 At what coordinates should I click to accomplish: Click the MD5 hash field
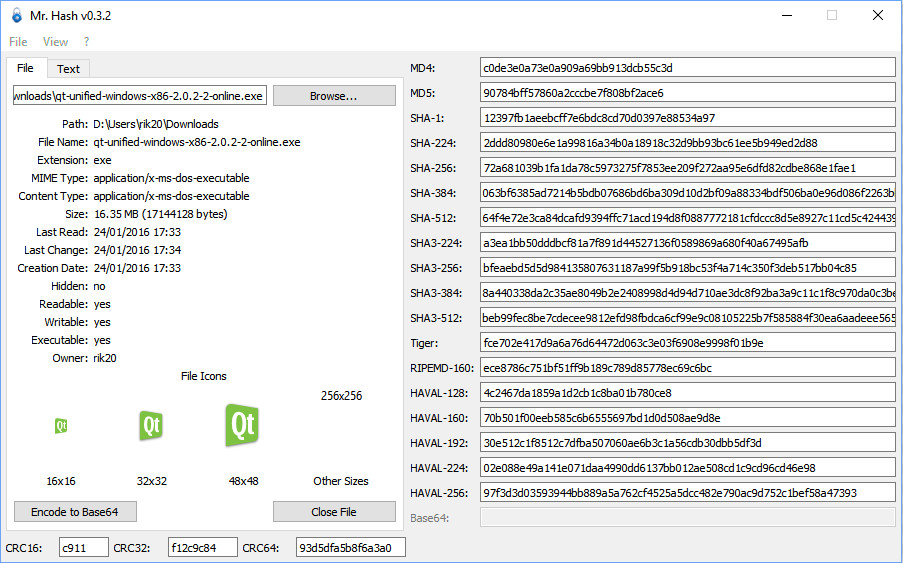pyautogui.click(x=688, y=93)
